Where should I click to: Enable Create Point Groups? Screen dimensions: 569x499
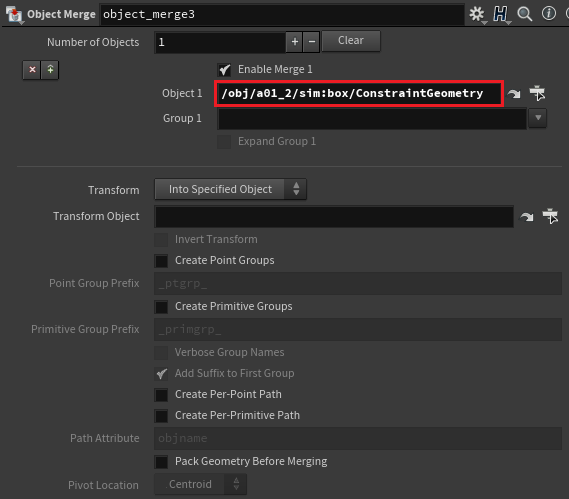[161, 261]
